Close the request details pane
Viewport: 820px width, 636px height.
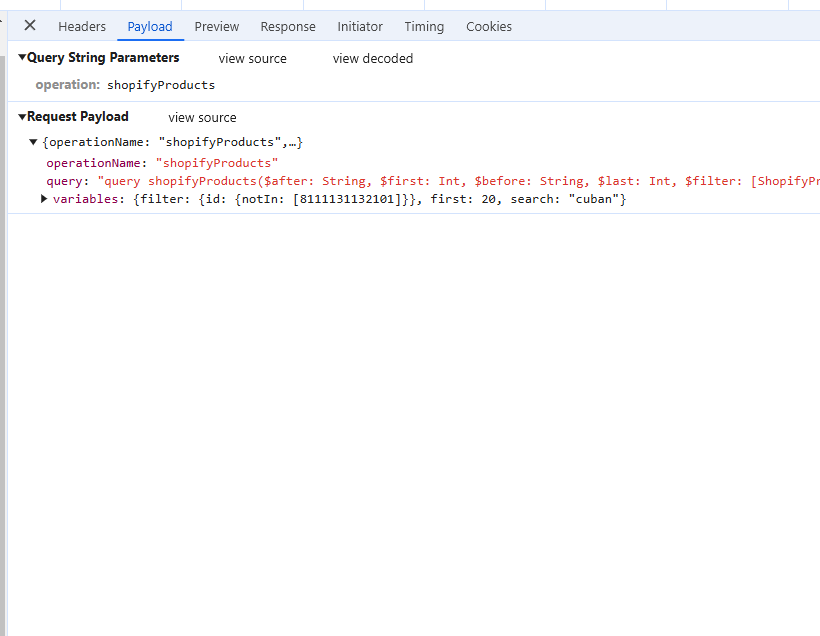(x=29, y=26)
